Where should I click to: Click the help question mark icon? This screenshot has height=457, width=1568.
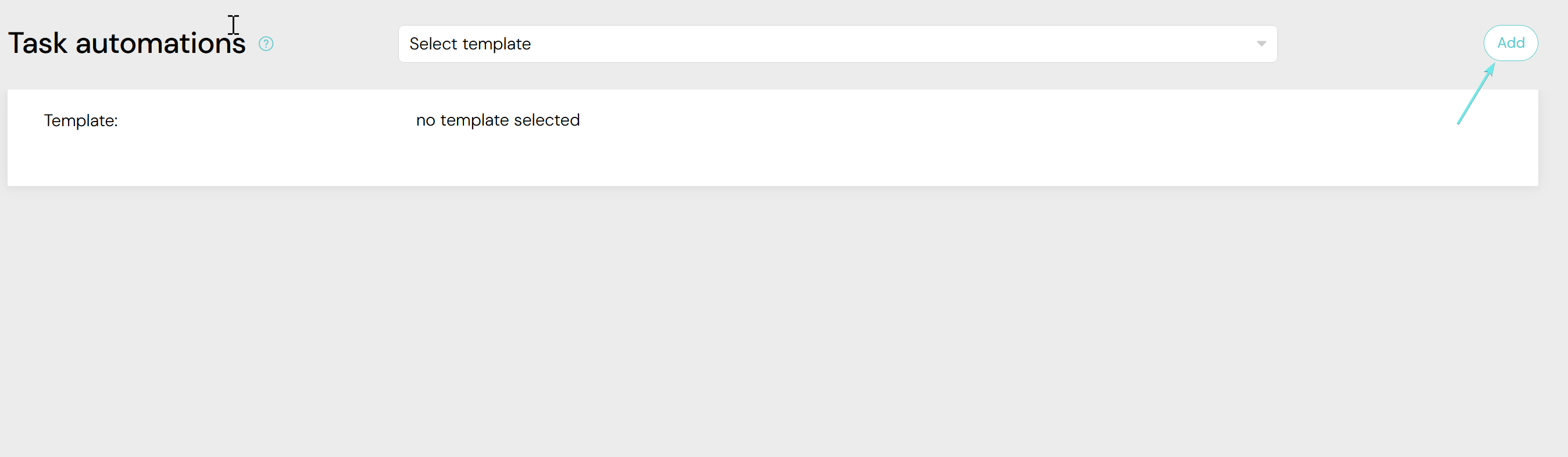point(266,44)
